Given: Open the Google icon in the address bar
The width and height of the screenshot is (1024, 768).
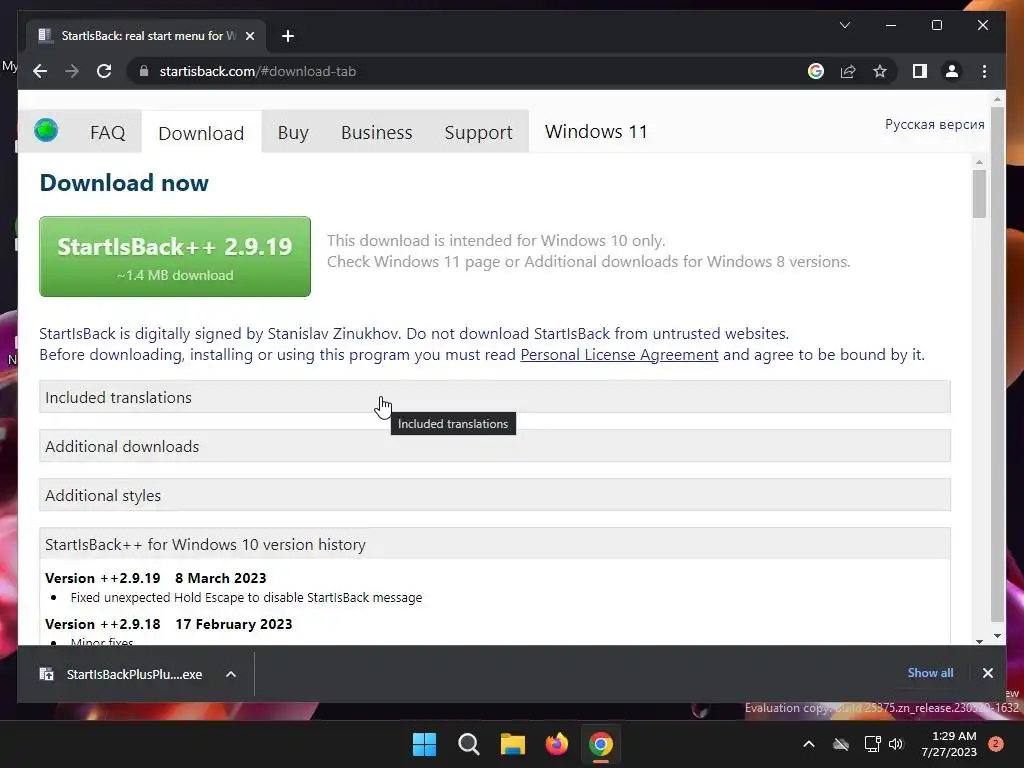Looking at the screenshot, I should (x=816, y=71).
